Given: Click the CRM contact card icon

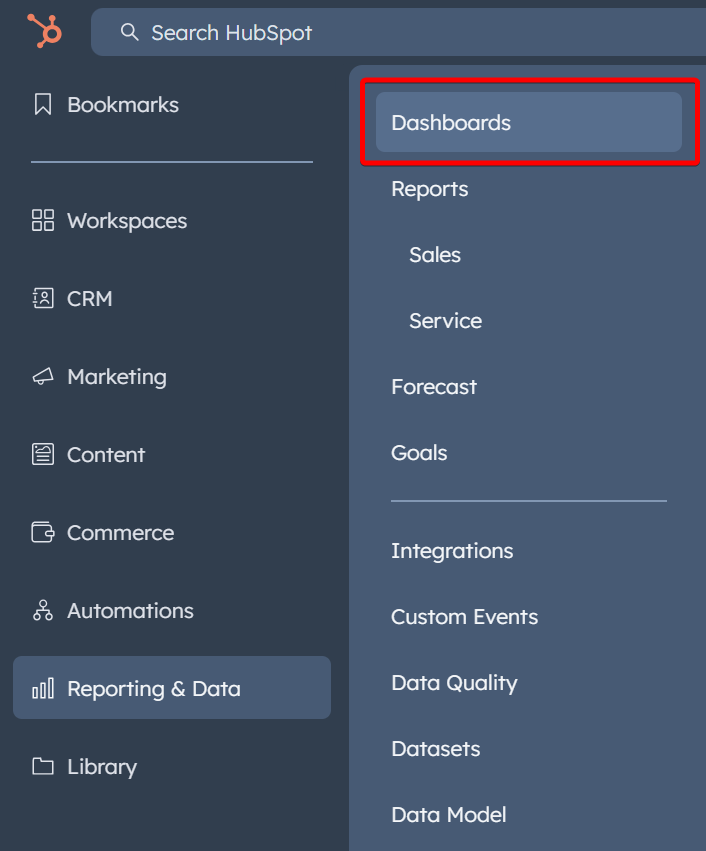Looking at the screenshot, I should 43,299.
